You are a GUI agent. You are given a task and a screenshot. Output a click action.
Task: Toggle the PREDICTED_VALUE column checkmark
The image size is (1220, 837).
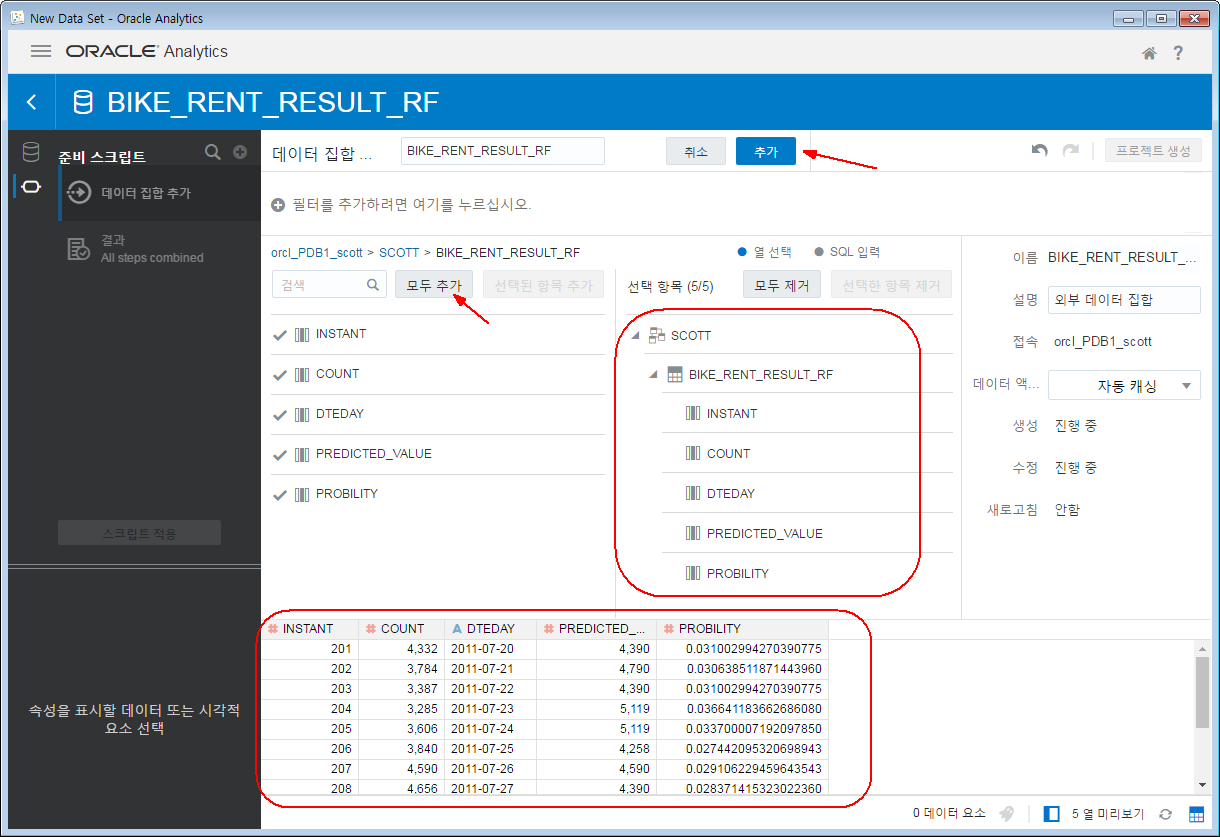280,454
